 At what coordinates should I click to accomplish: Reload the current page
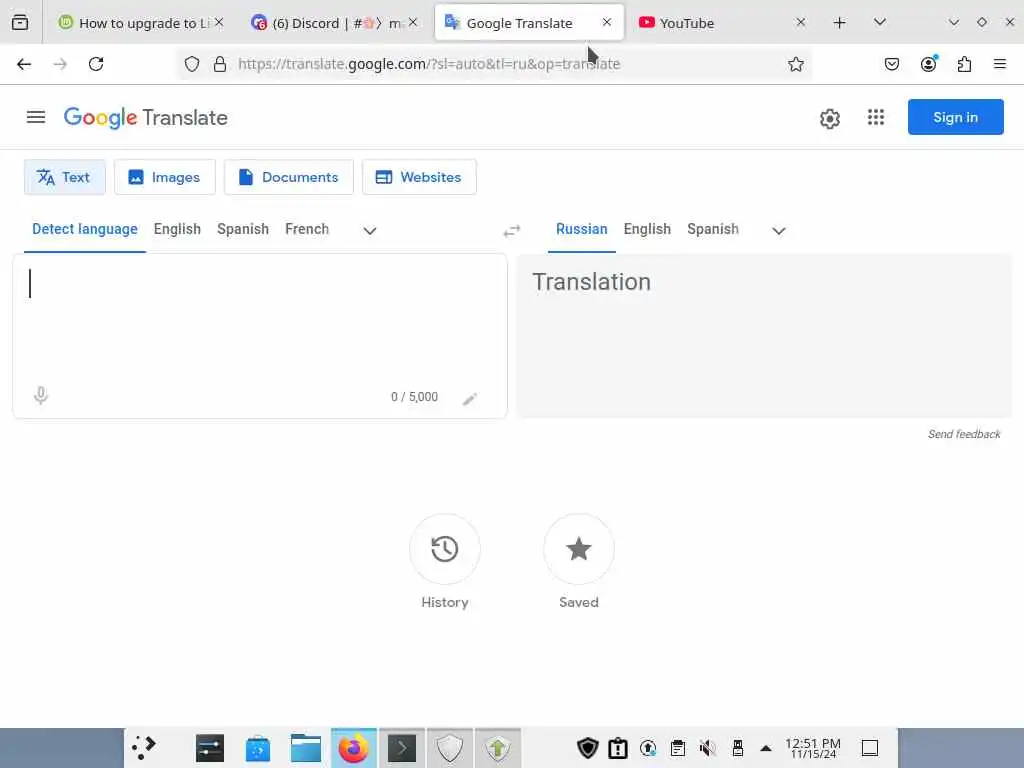click(x=96, y=64)
